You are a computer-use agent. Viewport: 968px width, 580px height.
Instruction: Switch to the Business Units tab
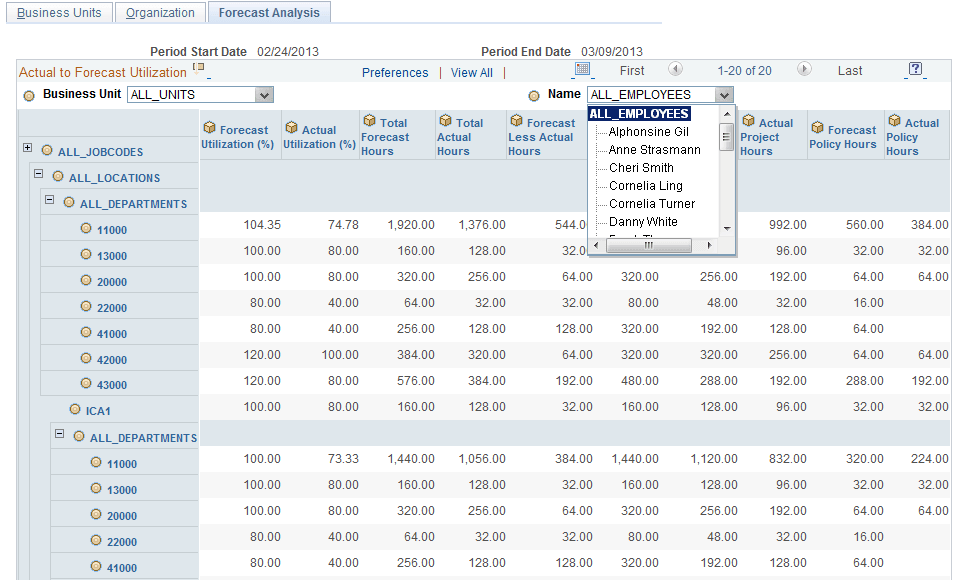58,12
